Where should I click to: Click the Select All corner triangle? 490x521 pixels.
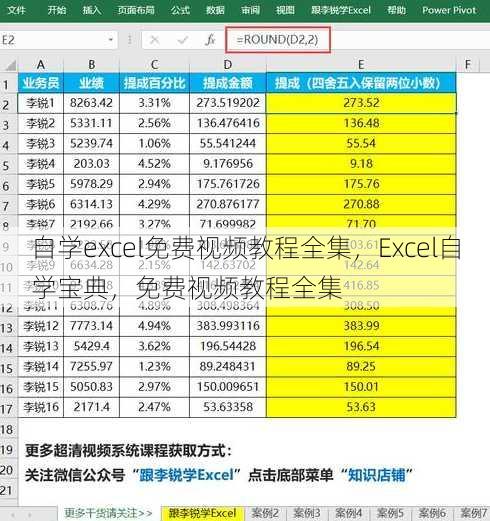click(10, 65)
